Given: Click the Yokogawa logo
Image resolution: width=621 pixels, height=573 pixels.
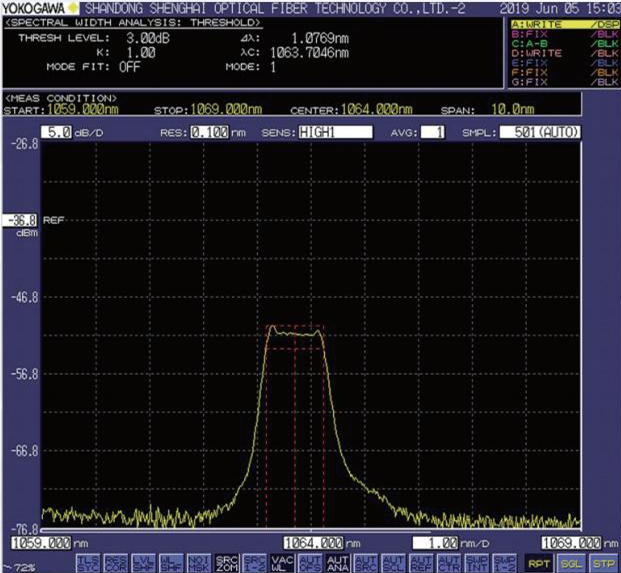Looking at the screenshot, I should pos(40,8).
